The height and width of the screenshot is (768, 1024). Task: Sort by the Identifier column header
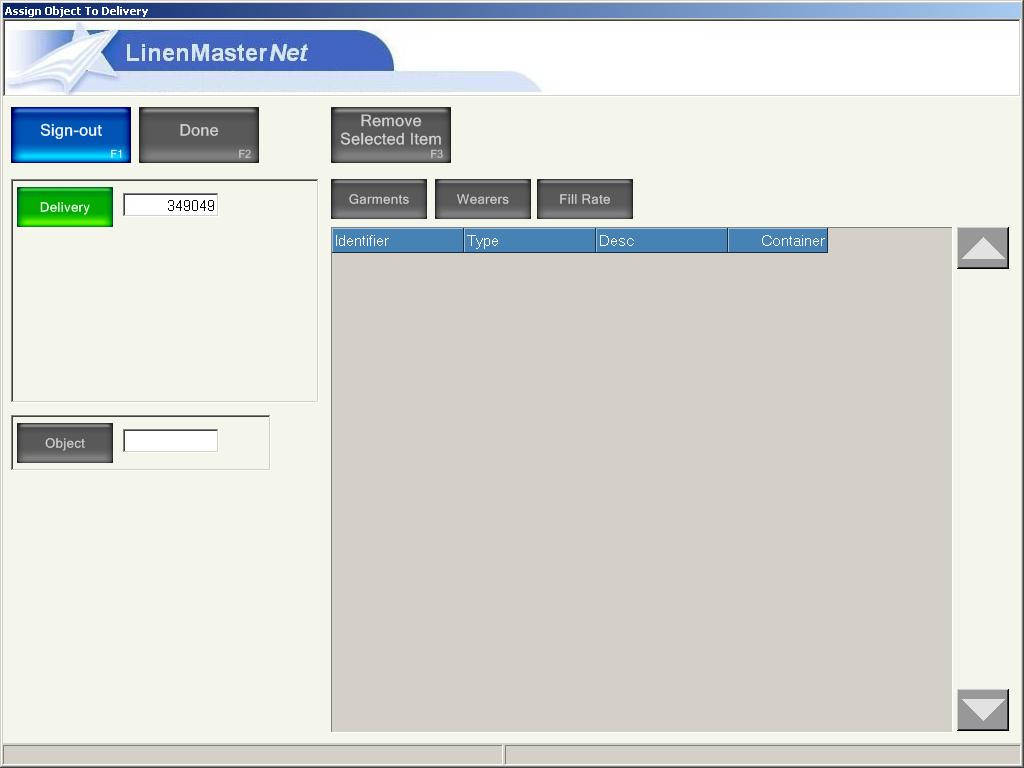[397, 241]
